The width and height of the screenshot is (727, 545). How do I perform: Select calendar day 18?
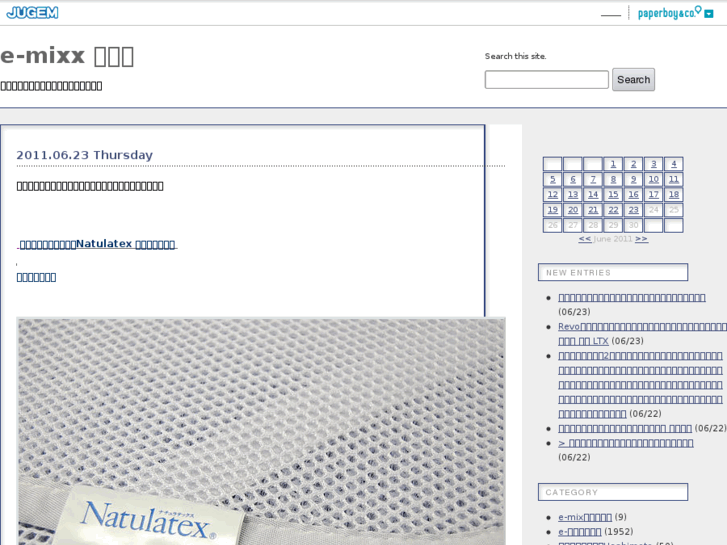tap(674, 194)
